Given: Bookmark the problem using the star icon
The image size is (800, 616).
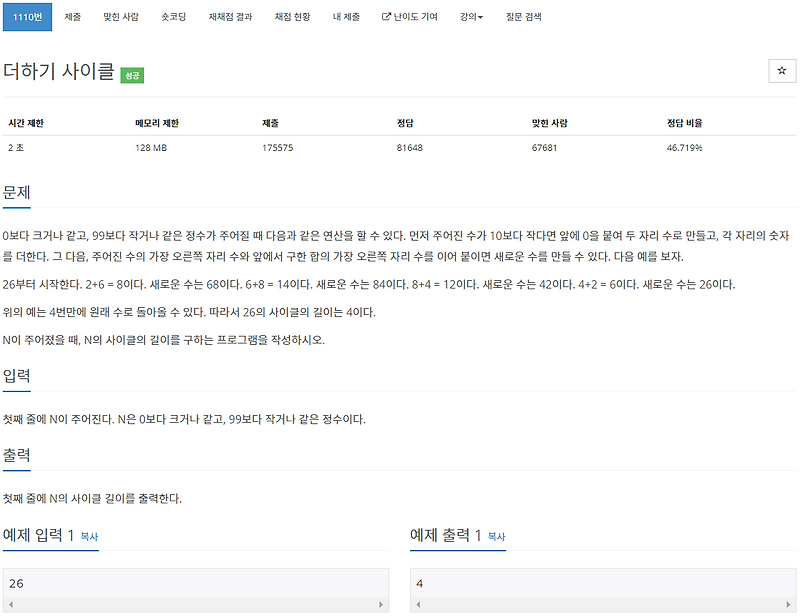Looking at the screenshot, I should [781, 70].
